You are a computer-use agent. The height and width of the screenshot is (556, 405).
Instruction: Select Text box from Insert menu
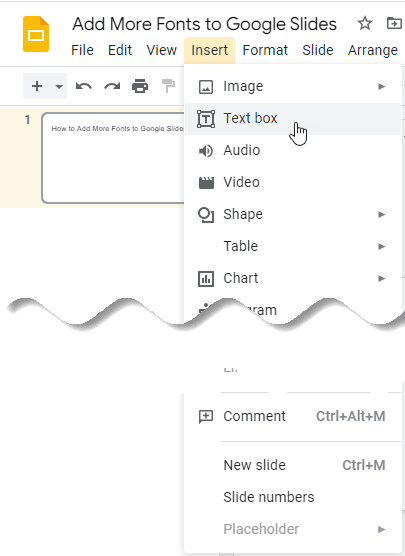293,118
